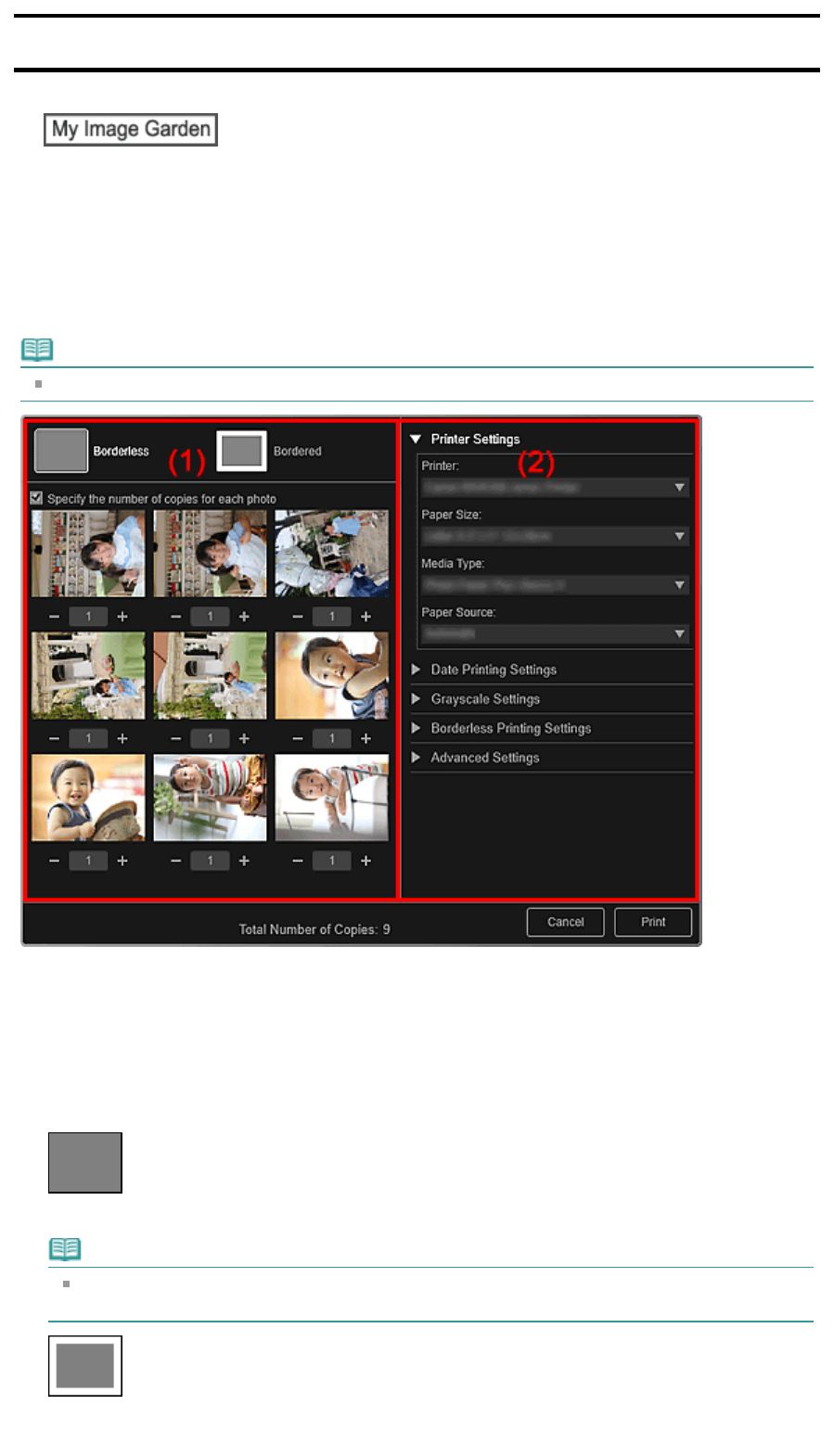The height and width of the screenshot is (1456, 834).
Task: Click copies count field under first photo
Action: click(x=88, y=617)
